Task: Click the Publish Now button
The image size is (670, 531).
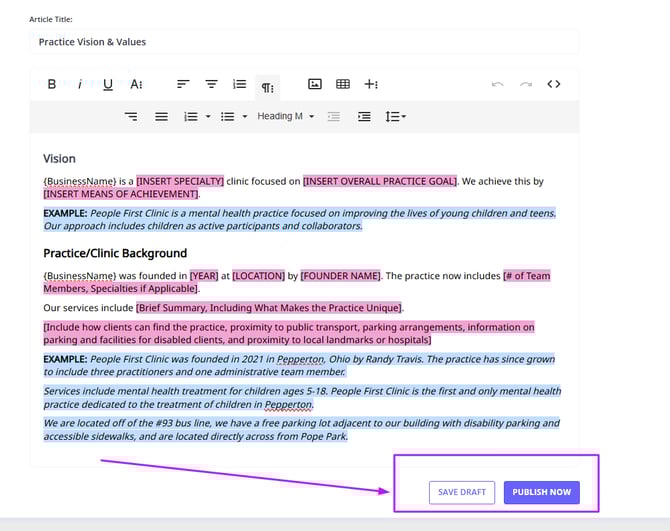Action: [x=541, y=492]
